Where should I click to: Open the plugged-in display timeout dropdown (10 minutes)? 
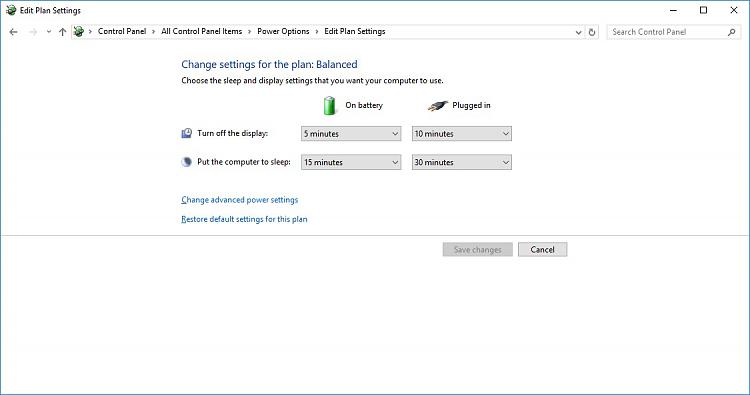point(462,134)
